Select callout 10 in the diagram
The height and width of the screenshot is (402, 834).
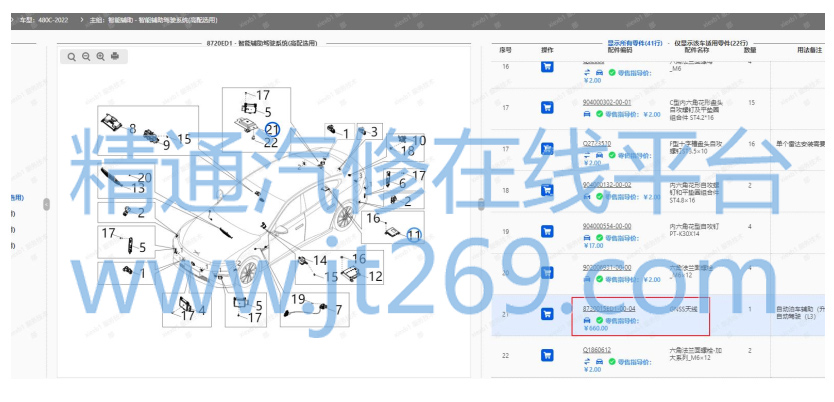pos(419,141)
